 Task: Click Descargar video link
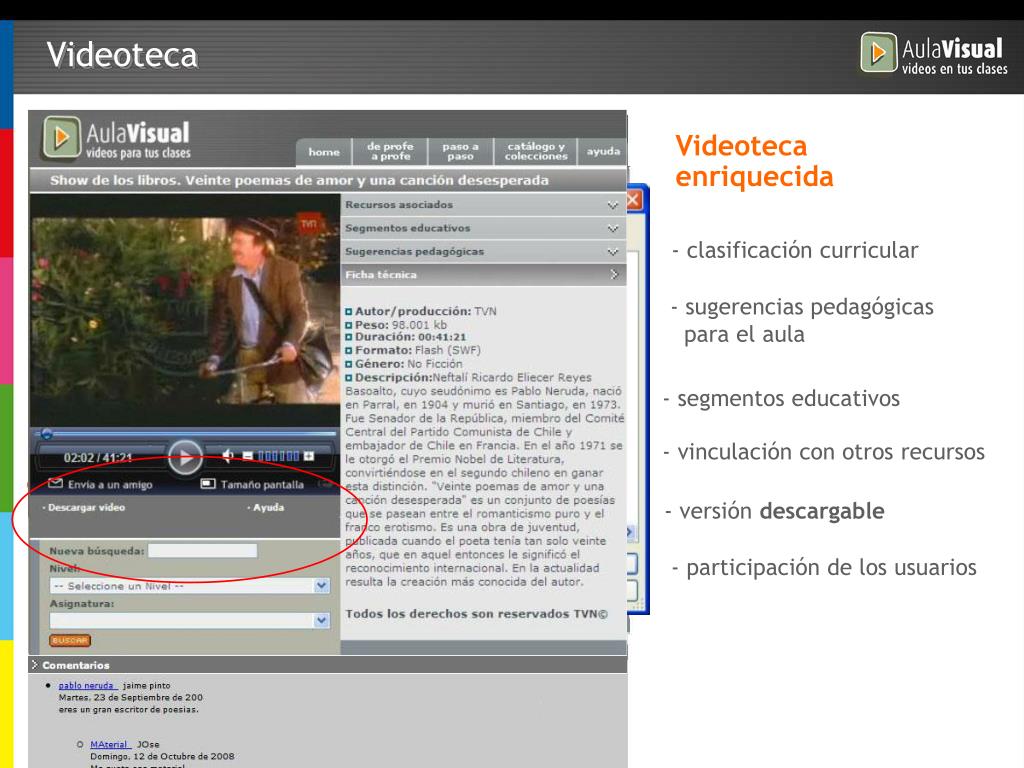pos(84,507)
